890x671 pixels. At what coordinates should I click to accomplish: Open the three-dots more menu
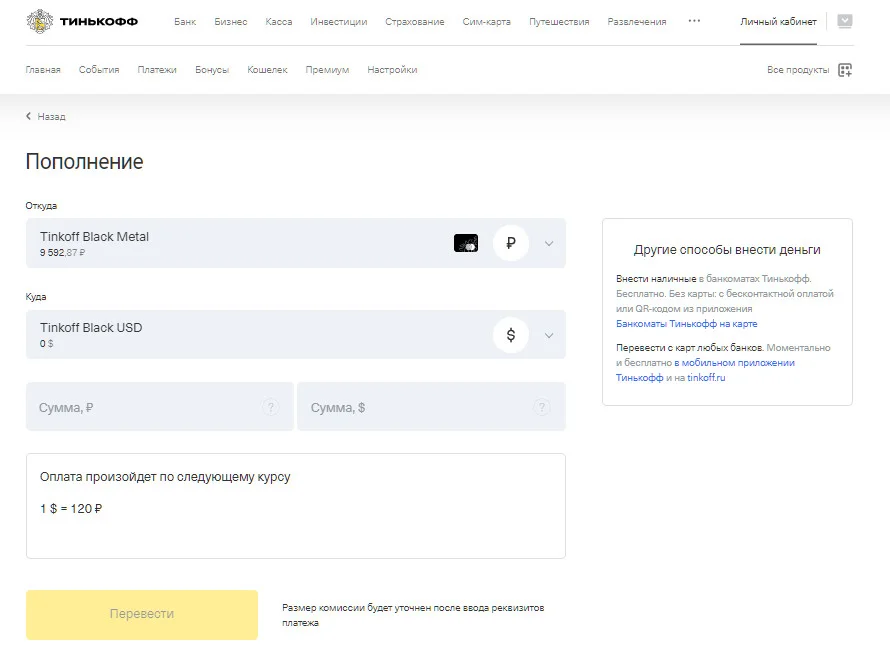tap(694, 21)
